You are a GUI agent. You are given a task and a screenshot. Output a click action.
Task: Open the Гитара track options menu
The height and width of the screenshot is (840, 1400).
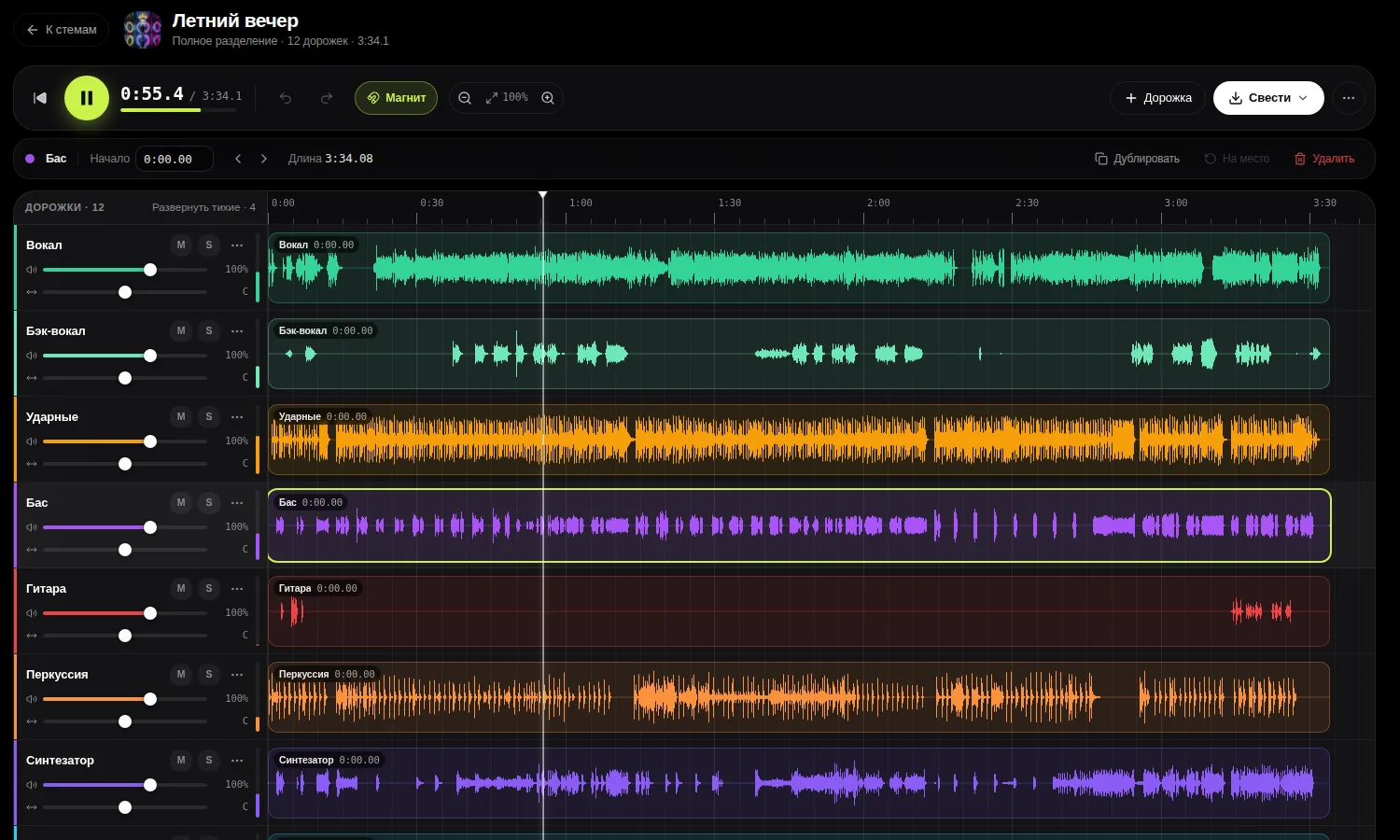point(237,589)
